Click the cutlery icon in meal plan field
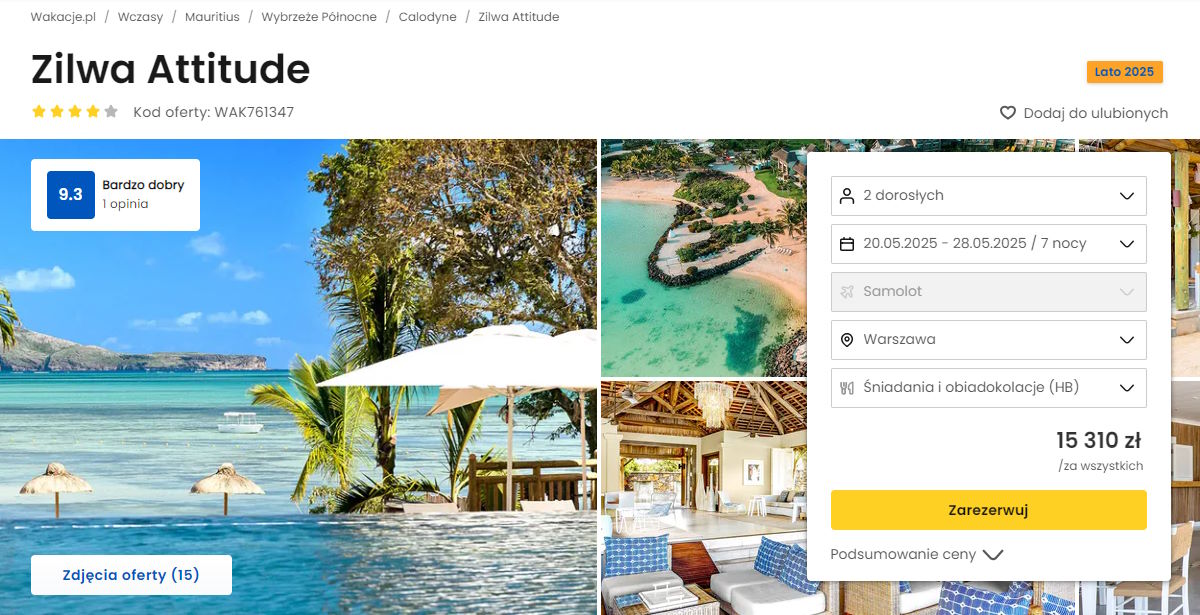The height and width of the screenshot is (615, 1200). coord(847,387)
